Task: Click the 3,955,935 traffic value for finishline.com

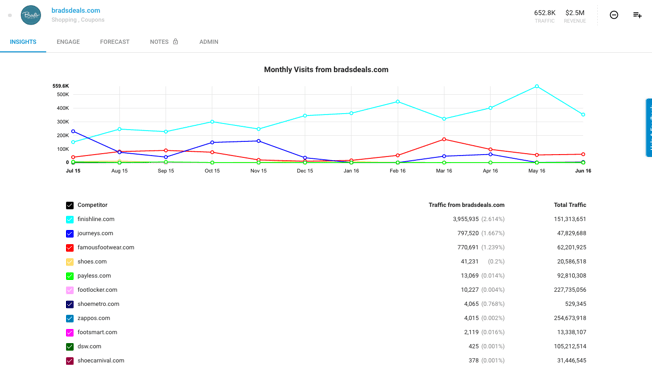Action: 466,219
